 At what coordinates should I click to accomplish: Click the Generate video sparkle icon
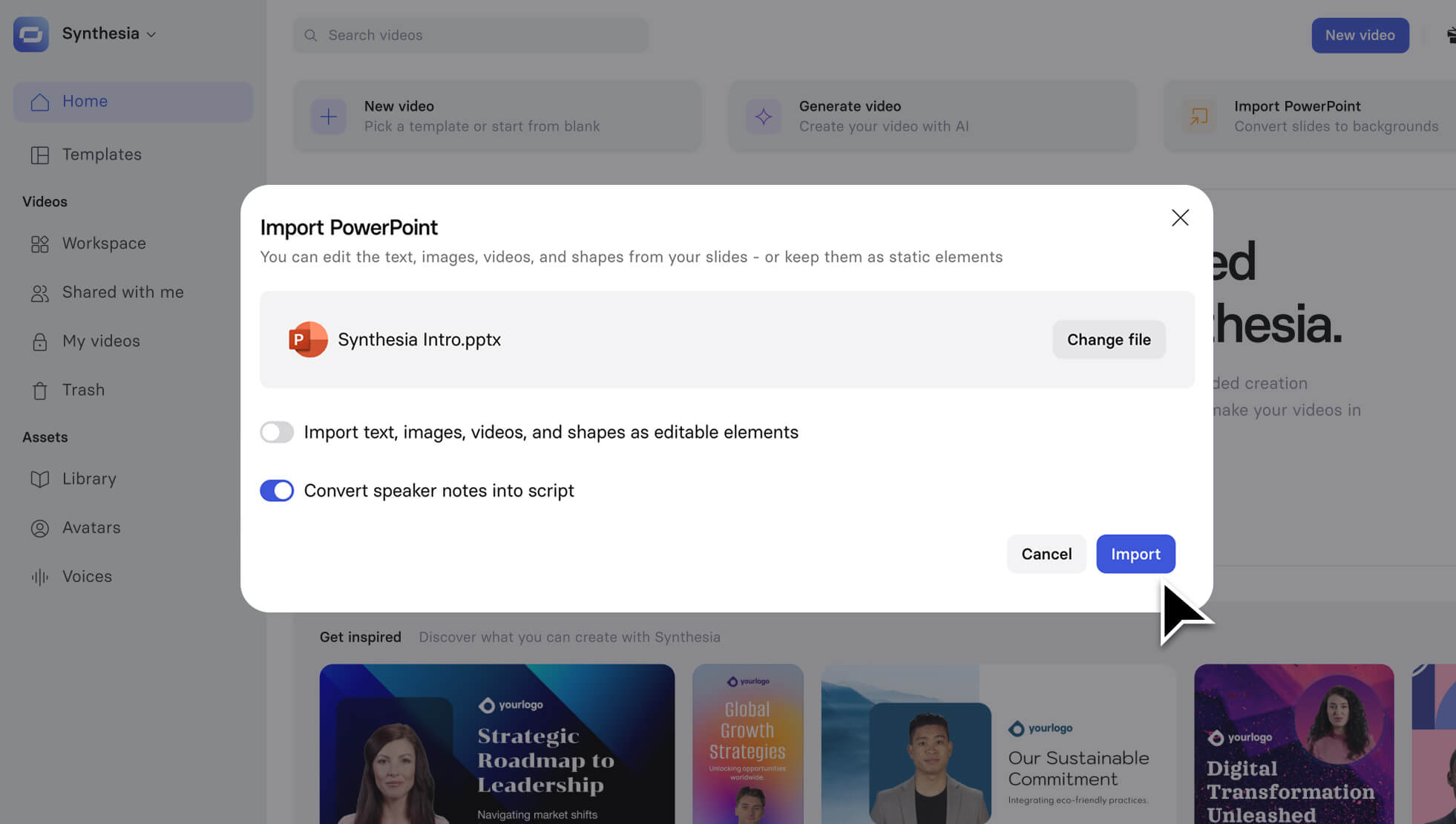[763, 117]
